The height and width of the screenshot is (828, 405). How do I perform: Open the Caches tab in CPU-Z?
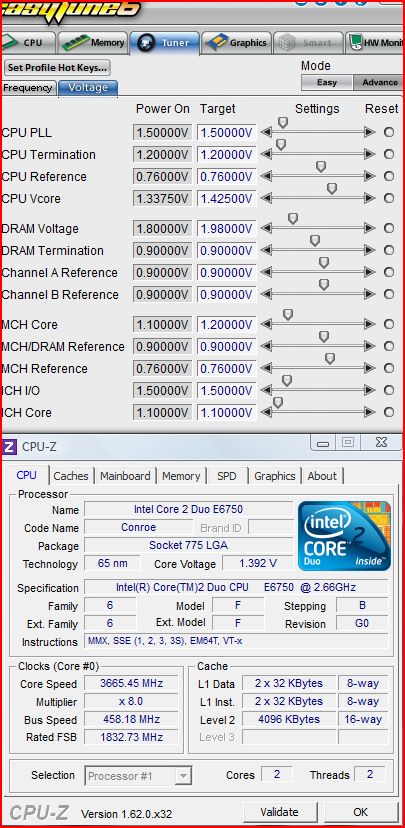(x=71, y=476)
